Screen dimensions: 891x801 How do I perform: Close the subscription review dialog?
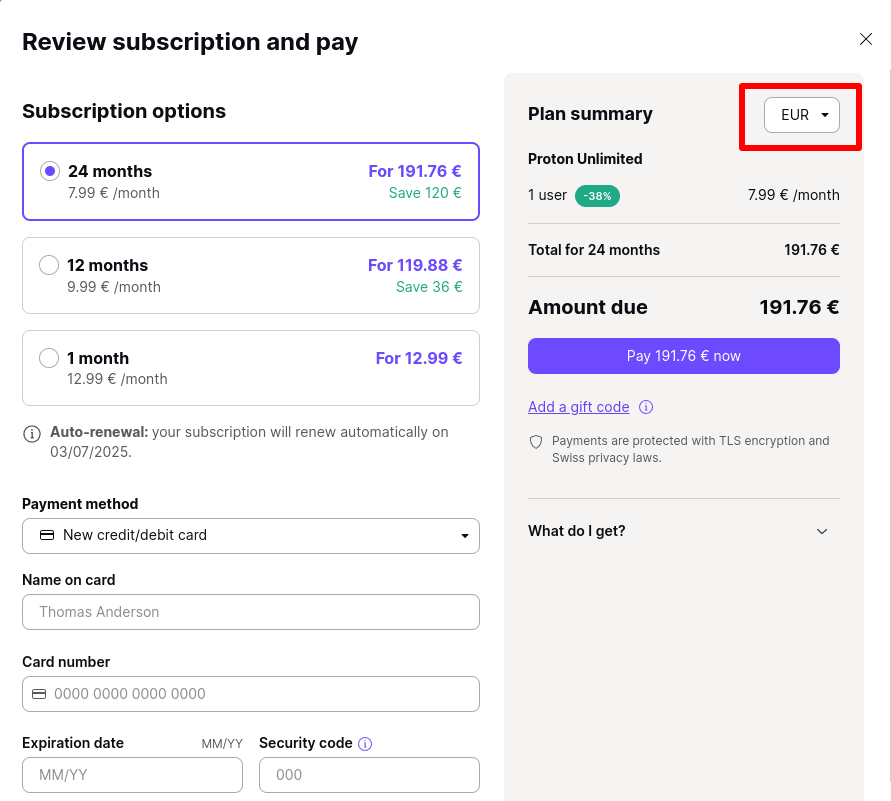click(865, 39)
